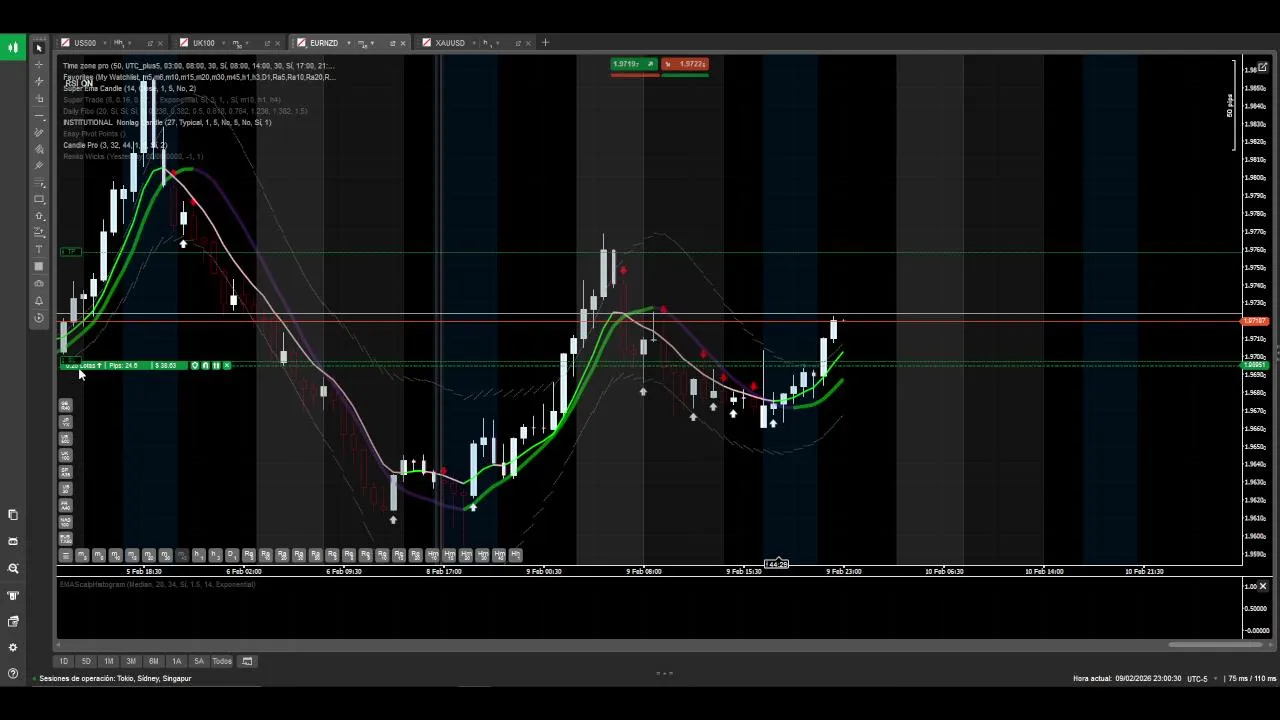Screen dimensions: 1280x720
Task: Click shield protection icon on position label
Action: [x=194, y=365]
